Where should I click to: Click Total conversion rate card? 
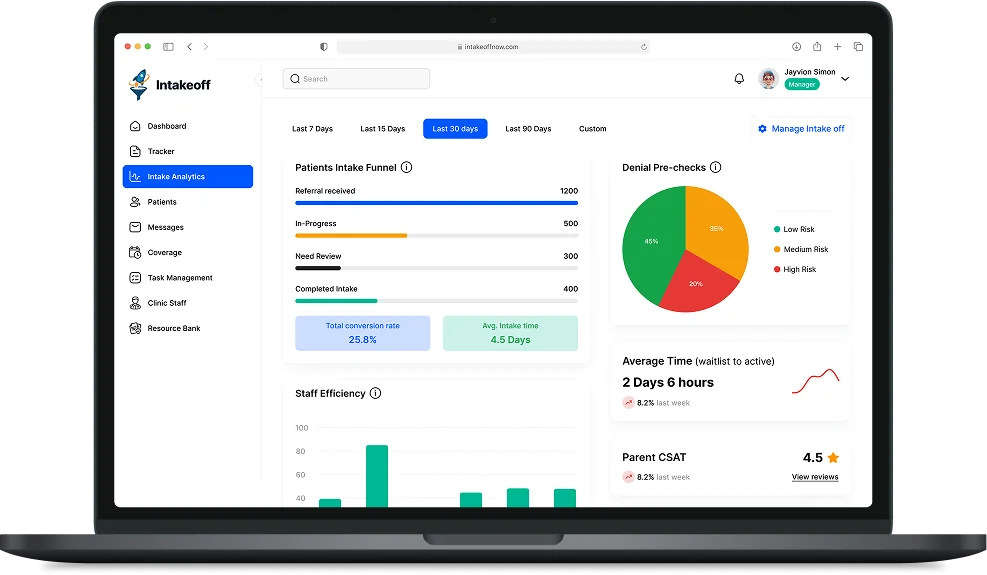click(363, 333)
